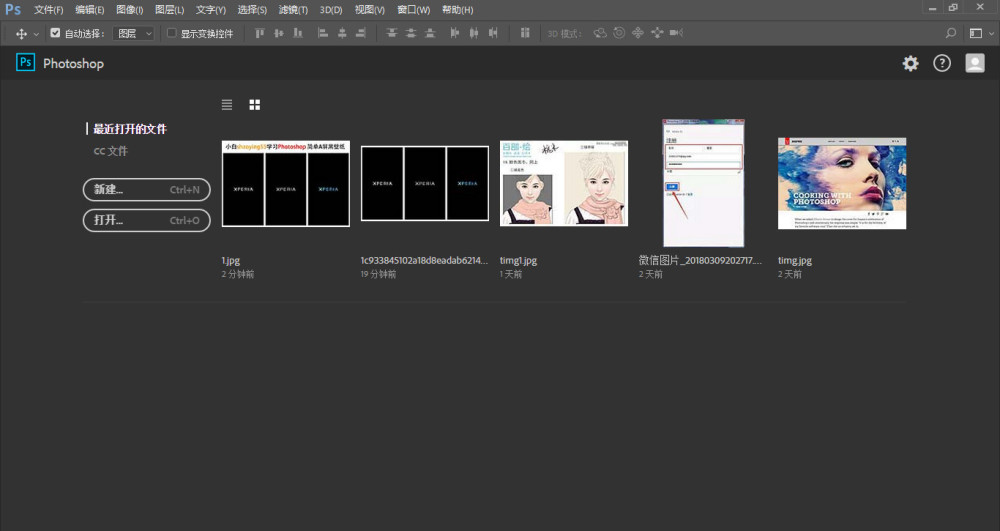The image size is (1000, 531).
Task: Click the search magnifier icon
Action: click(x=951, y=33)
